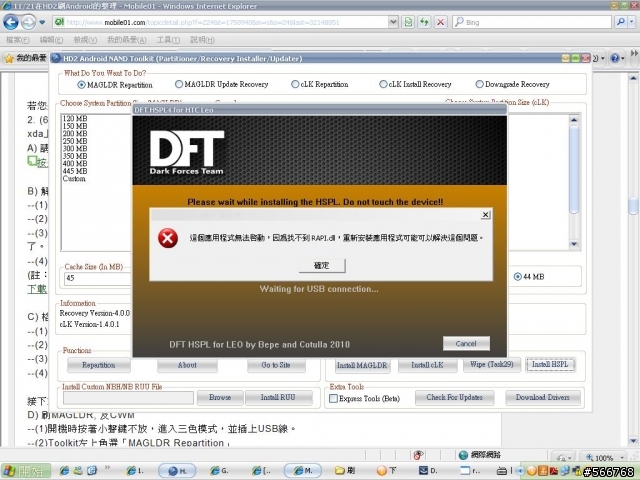Click the Install HSPL button

550,364
